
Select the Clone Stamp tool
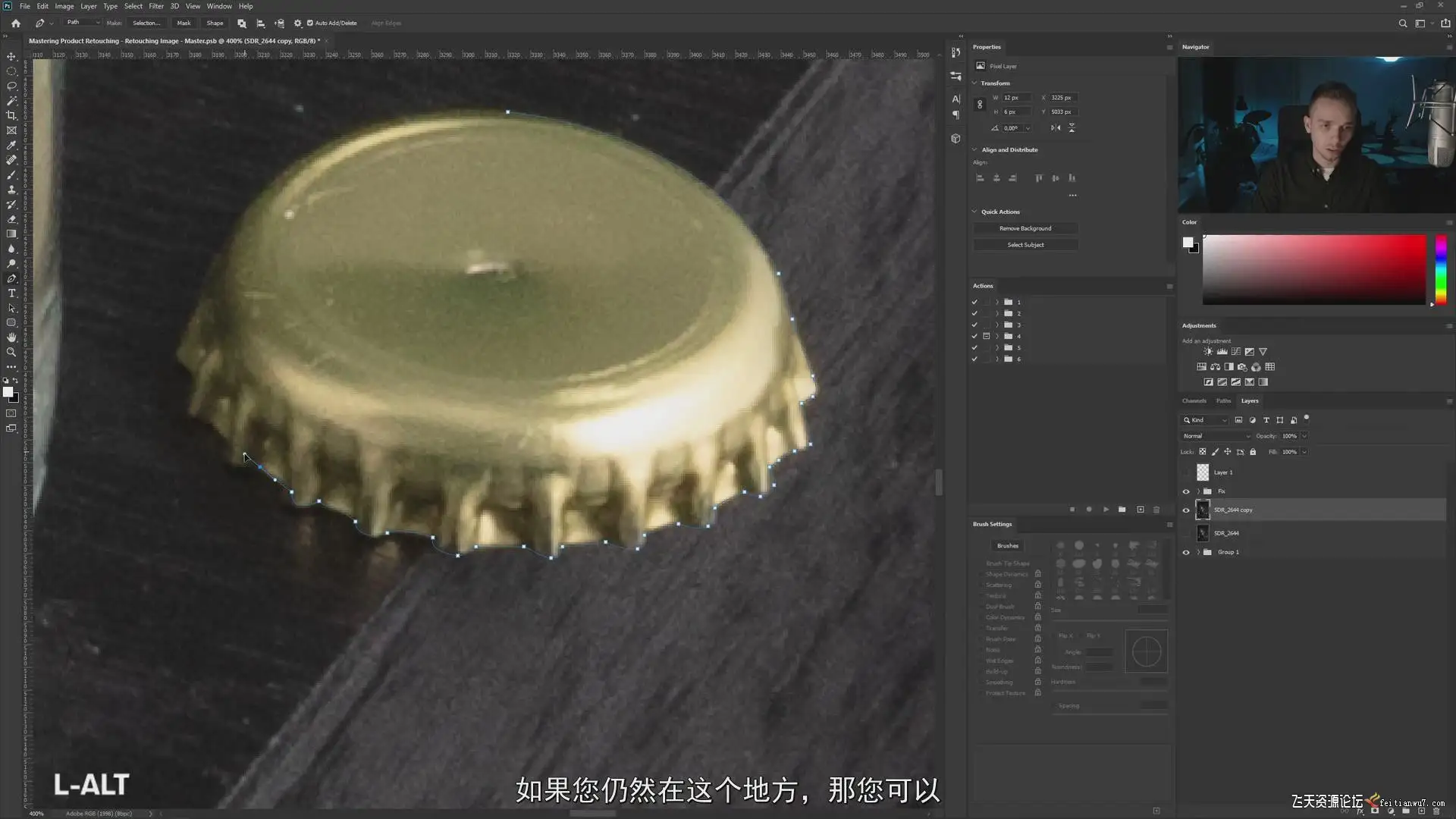click(11, 190)
